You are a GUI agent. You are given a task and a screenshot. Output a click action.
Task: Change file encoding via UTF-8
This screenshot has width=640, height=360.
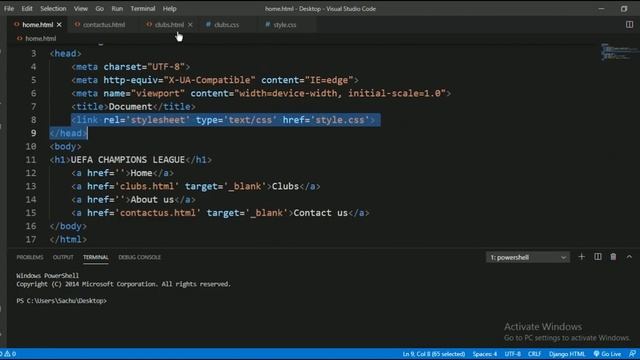tap(513, 354)
